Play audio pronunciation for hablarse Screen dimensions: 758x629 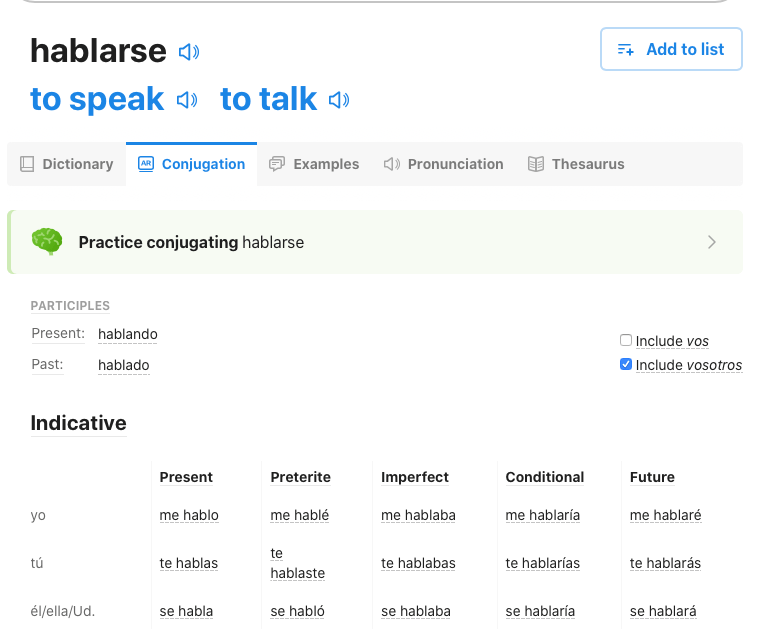tap(189, 51)
